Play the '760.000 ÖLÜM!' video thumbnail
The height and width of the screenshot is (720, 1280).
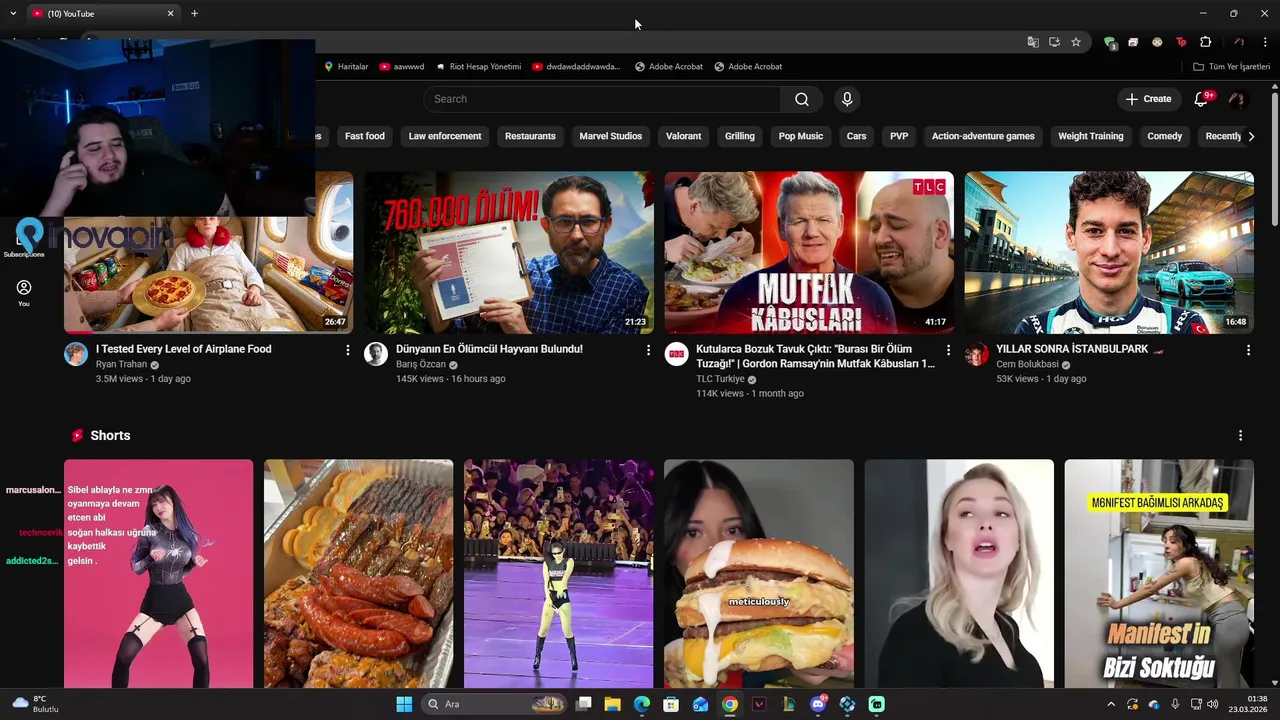pyautogui.click(x=509, y=252)
